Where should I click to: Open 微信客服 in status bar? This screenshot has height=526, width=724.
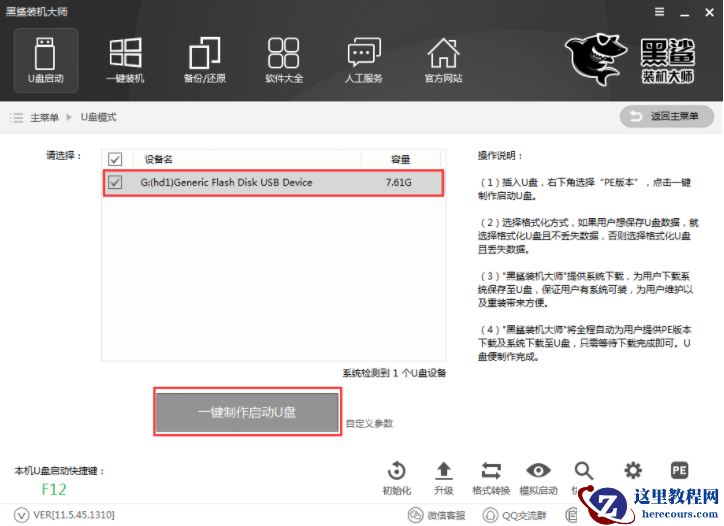[x=437, y=515]
